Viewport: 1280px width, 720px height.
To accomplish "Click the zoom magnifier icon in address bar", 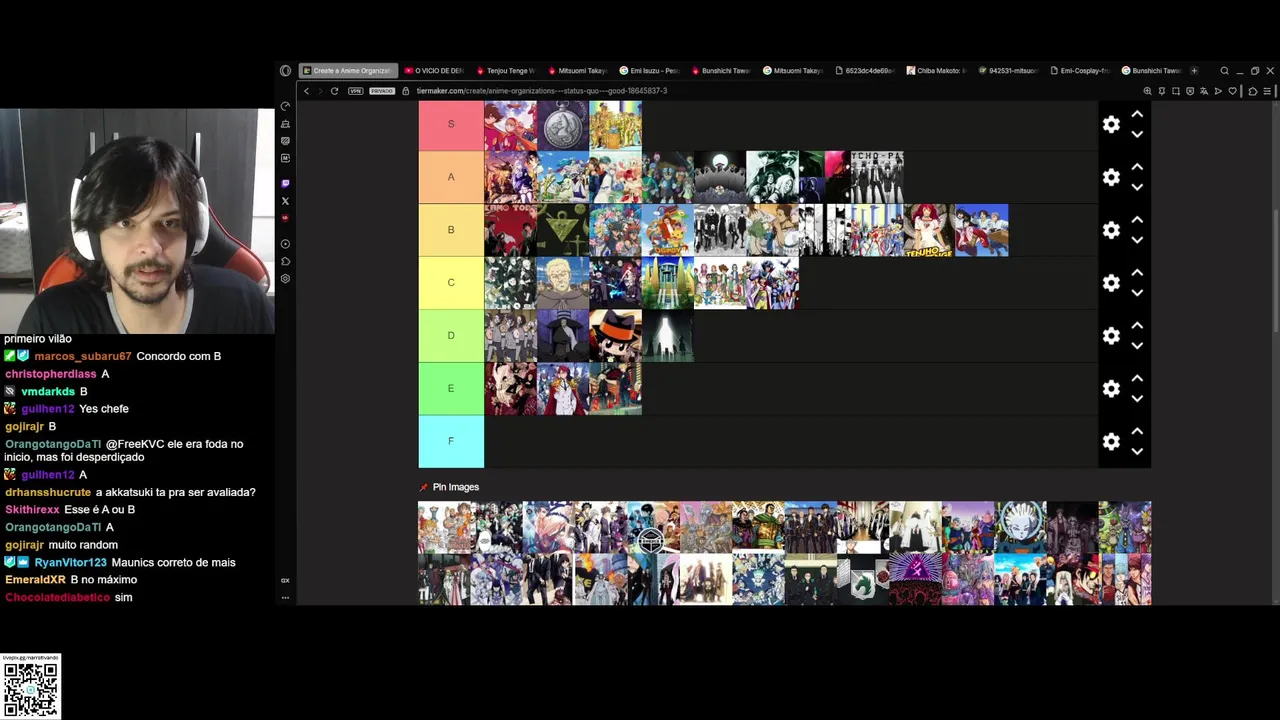I will (x=1147, y=91).
